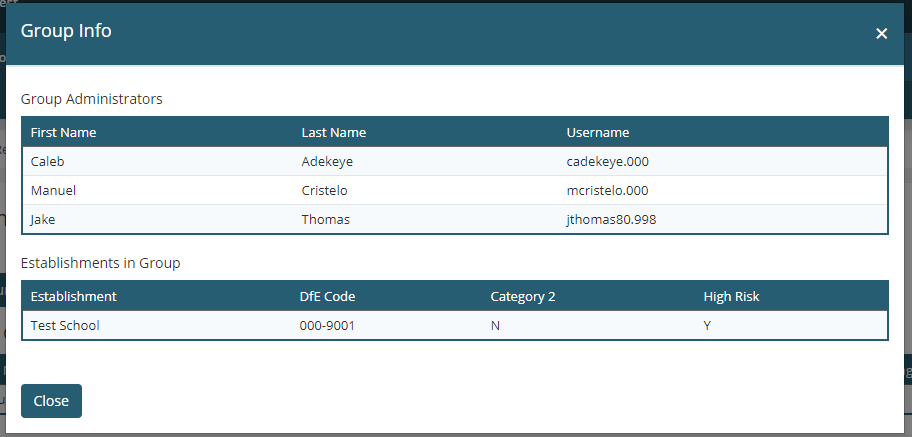Select the Test School establishment row
Screen dimensions: 912x437
tap(65, 325)
